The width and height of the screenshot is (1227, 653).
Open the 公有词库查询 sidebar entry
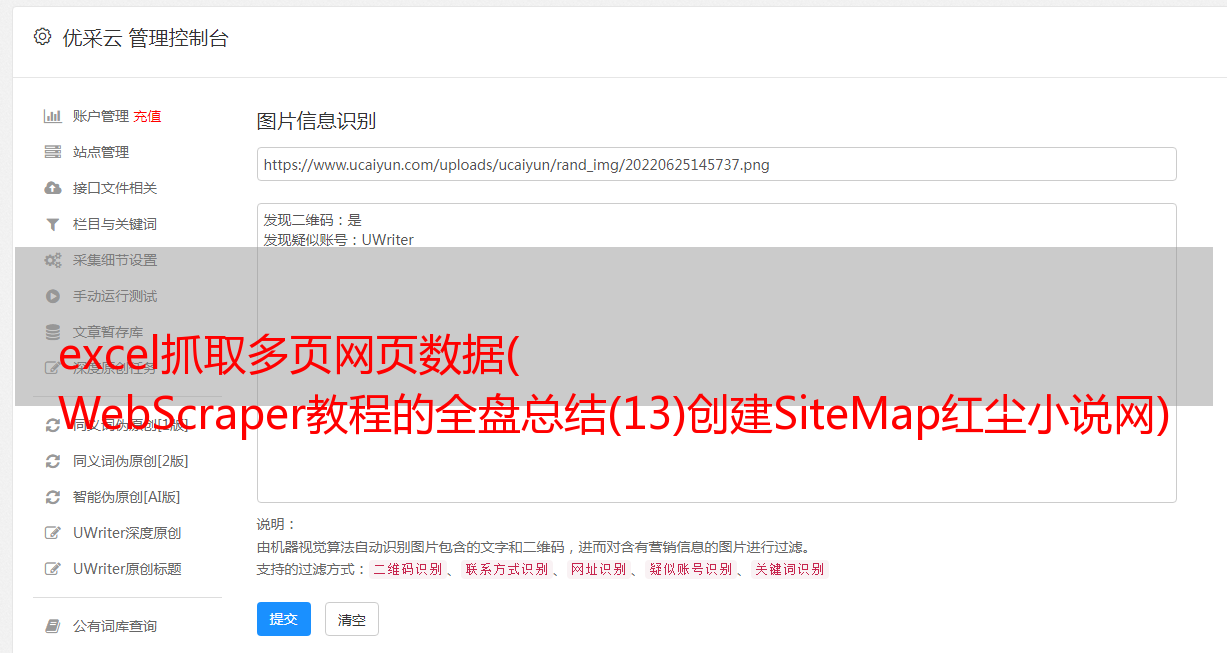[x=114, y=626]
